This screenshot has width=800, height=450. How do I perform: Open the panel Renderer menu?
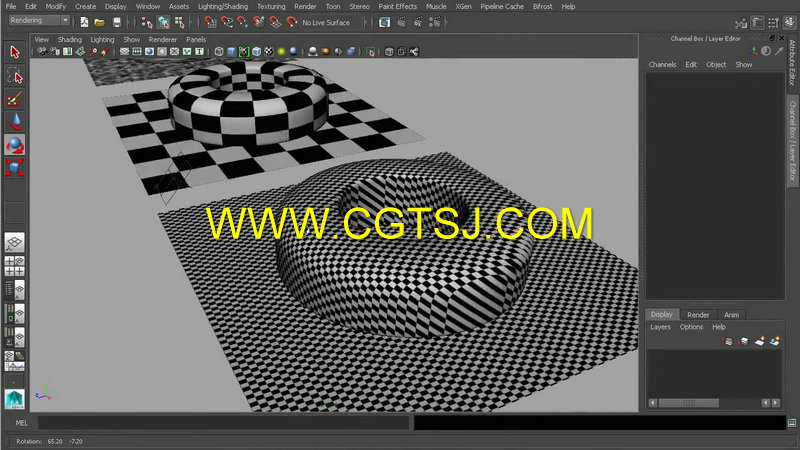163,39
